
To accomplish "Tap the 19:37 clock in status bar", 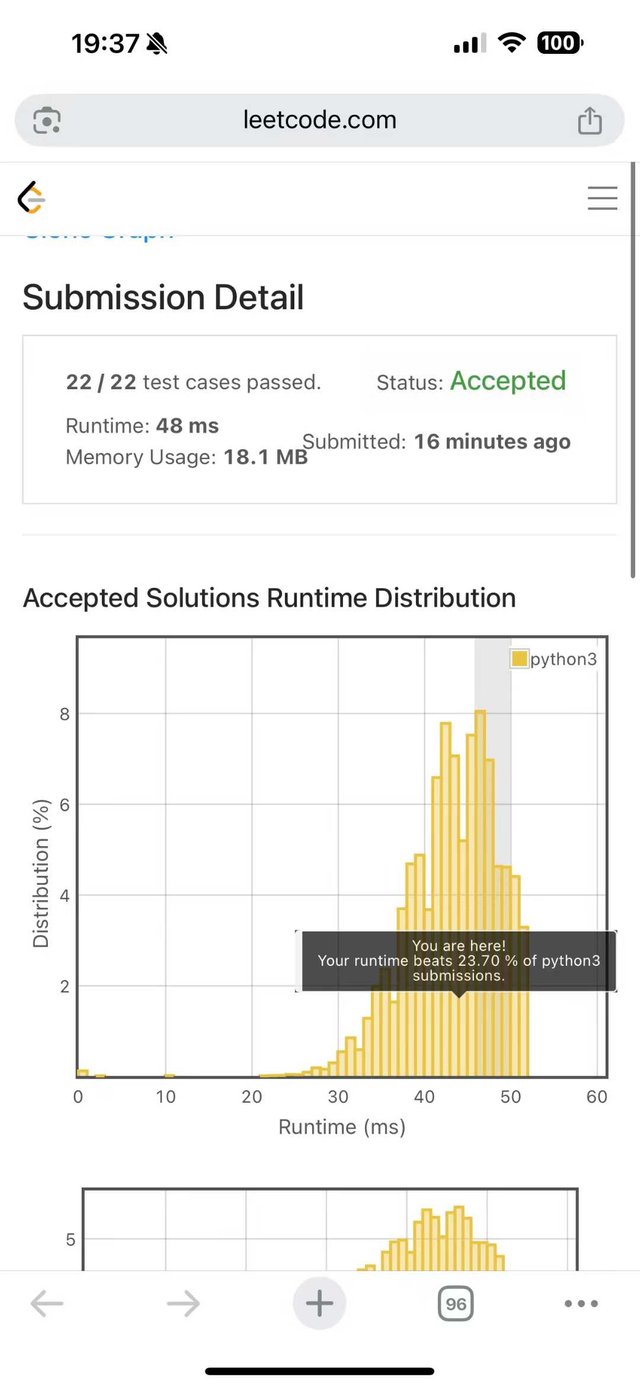I will (x=105, y=43).
